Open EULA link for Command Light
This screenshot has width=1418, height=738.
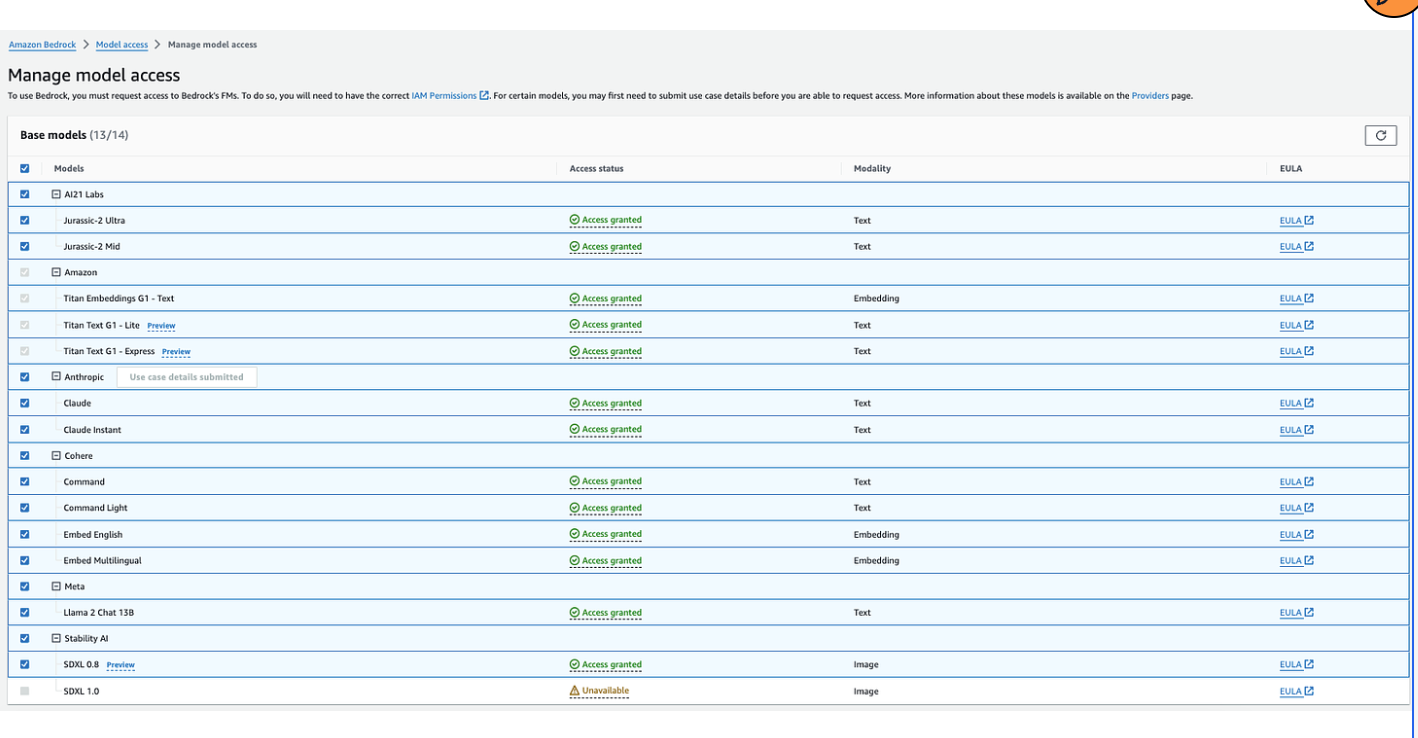1296,508
